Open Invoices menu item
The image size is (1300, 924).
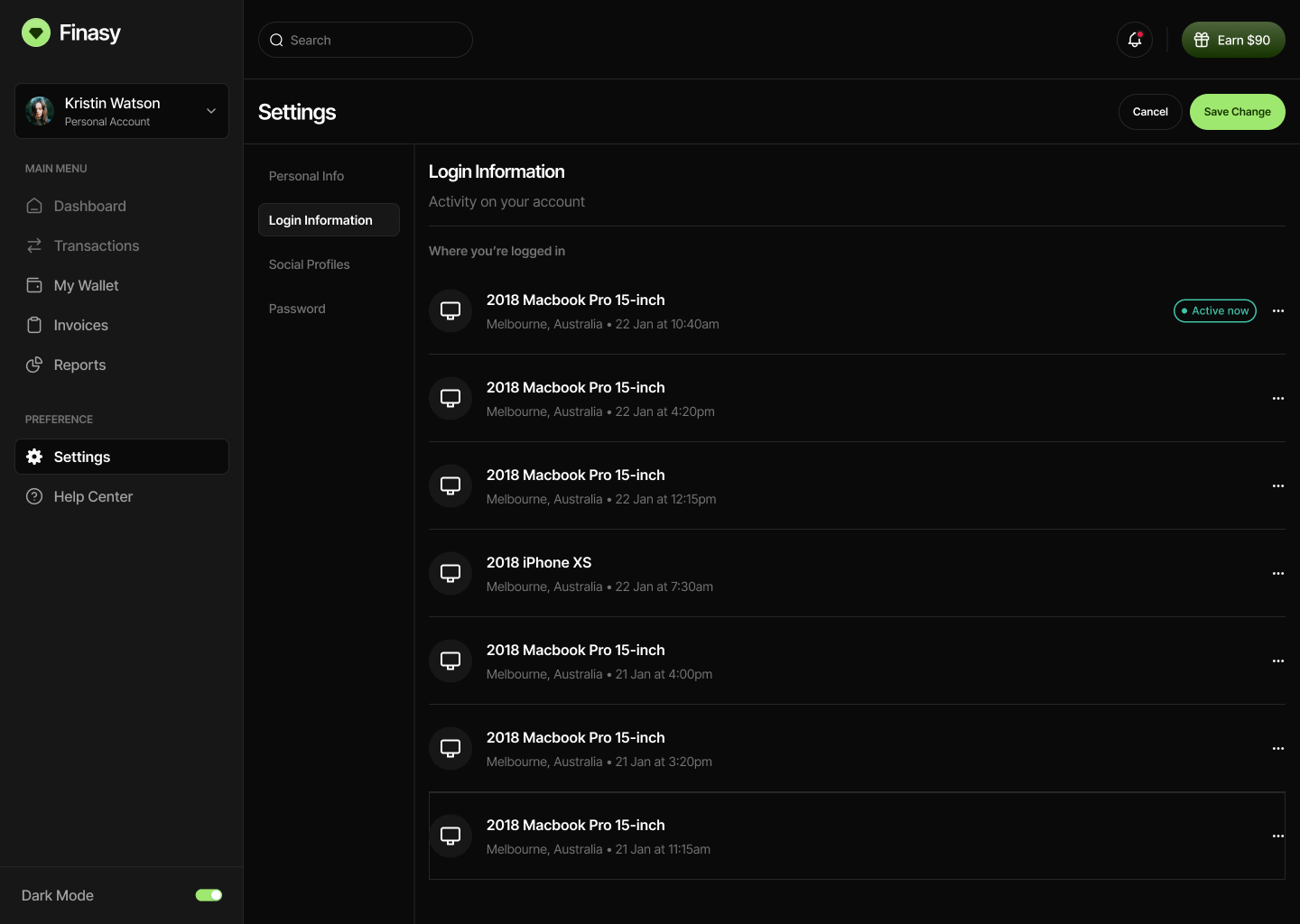click(122, 325)
